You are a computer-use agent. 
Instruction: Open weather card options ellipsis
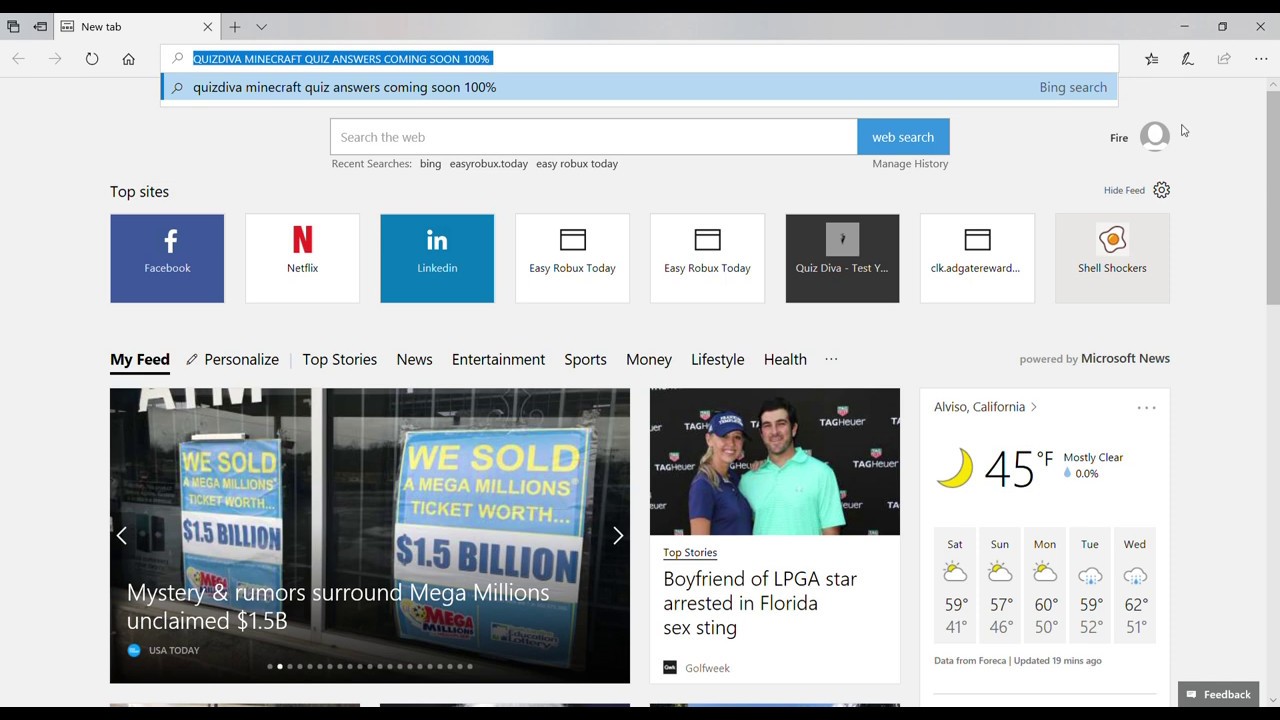[x=1146, y=408]
